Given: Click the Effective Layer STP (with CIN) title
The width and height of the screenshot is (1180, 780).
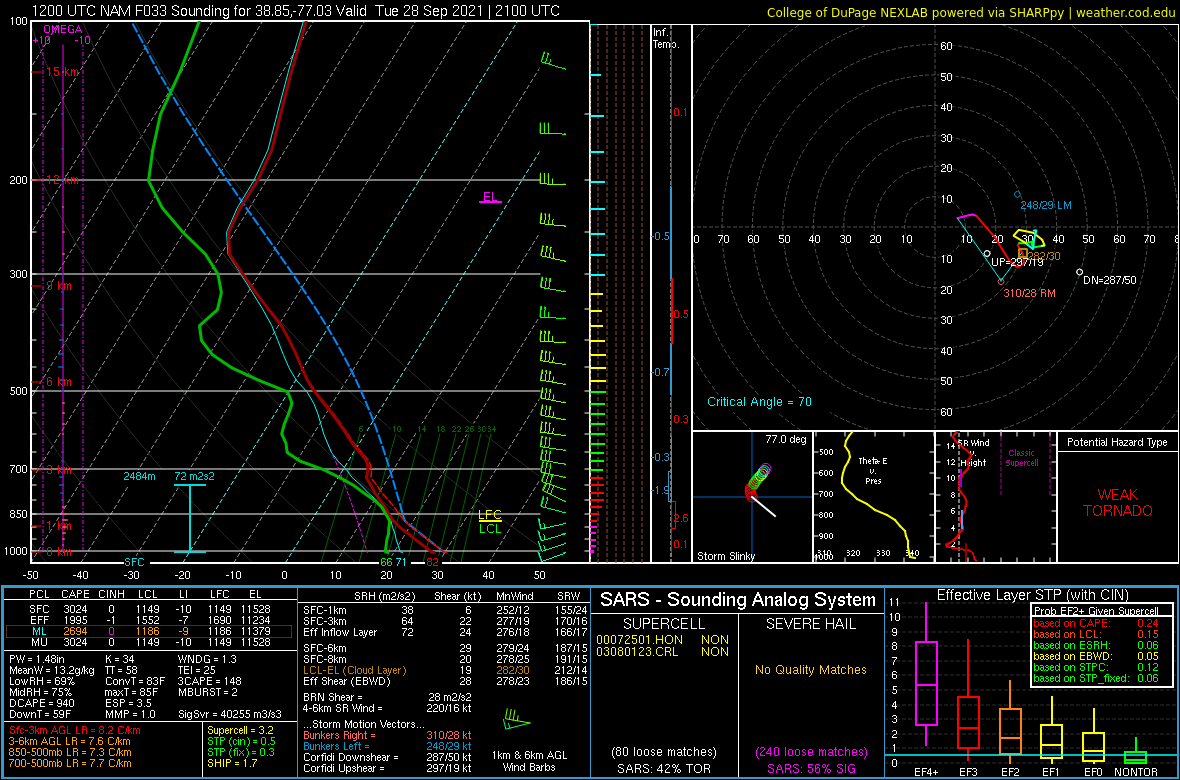Looking at the screenshot, I should (x=1031, y=595).
